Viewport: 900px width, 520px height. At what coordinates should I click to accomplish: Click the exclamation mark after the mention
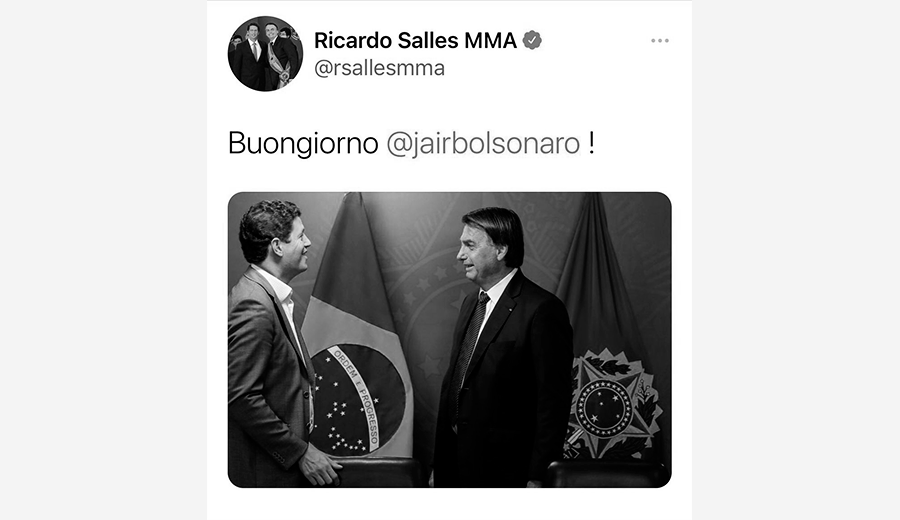591,143
